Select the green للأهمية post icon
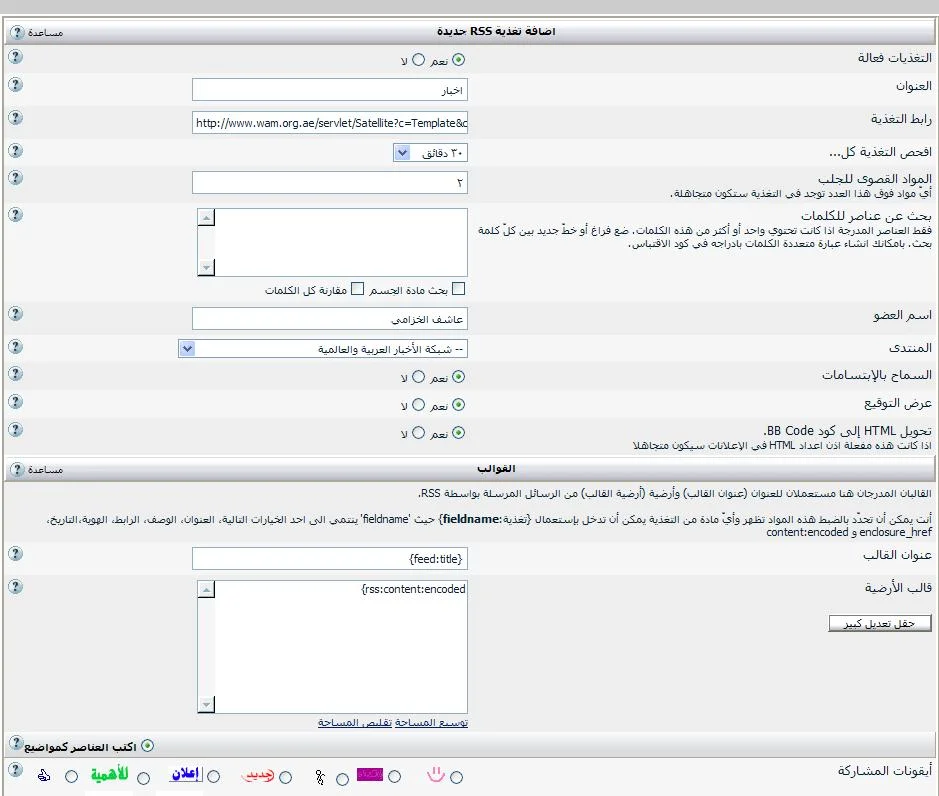939x796 pixels. [x=144, y=777]
